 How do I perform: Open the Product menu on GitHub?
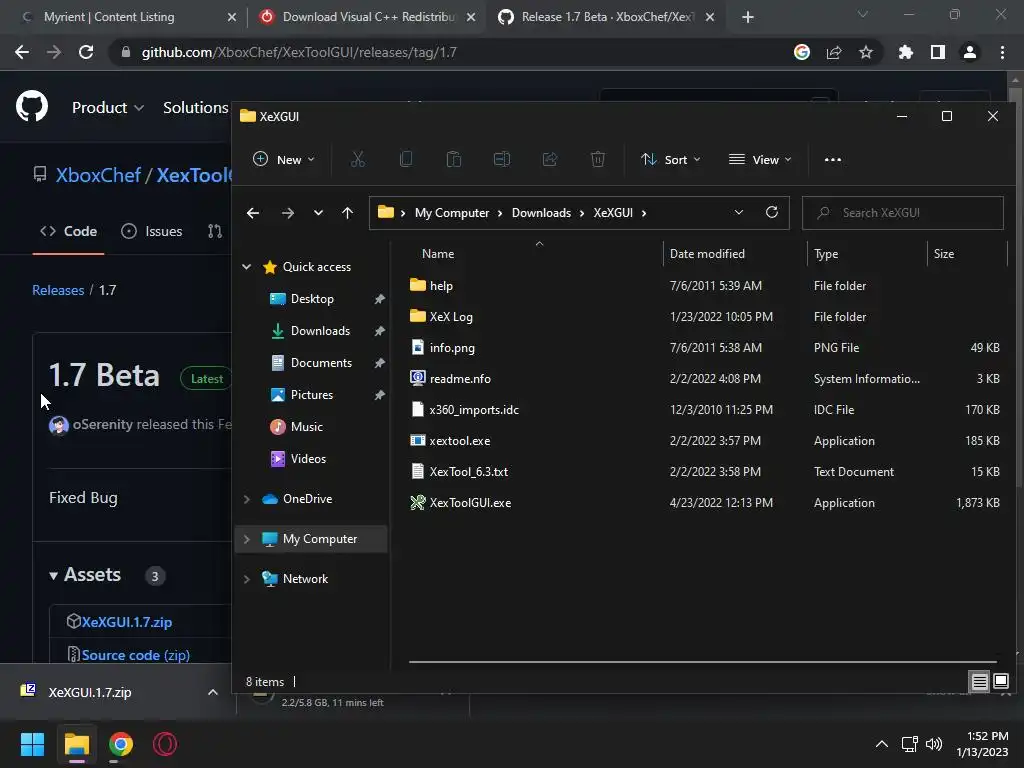(x=108, y=107)
